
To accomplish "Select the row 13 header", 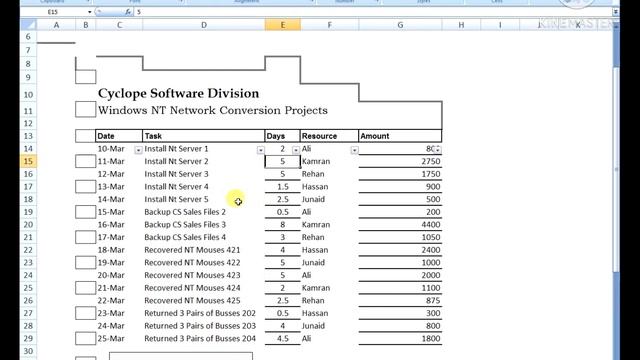I will pos(28,136).
